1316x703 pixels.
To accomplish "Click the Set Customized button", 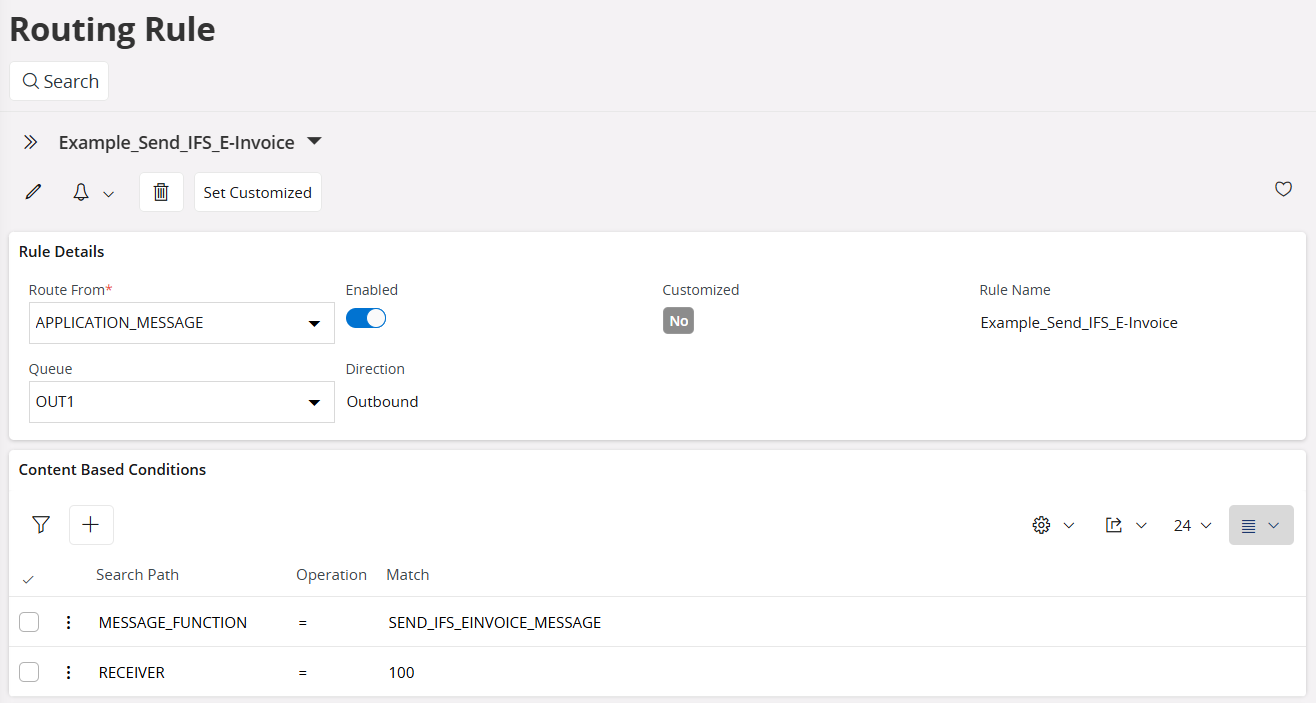I will pyautogui.click(x=257, y=191).
